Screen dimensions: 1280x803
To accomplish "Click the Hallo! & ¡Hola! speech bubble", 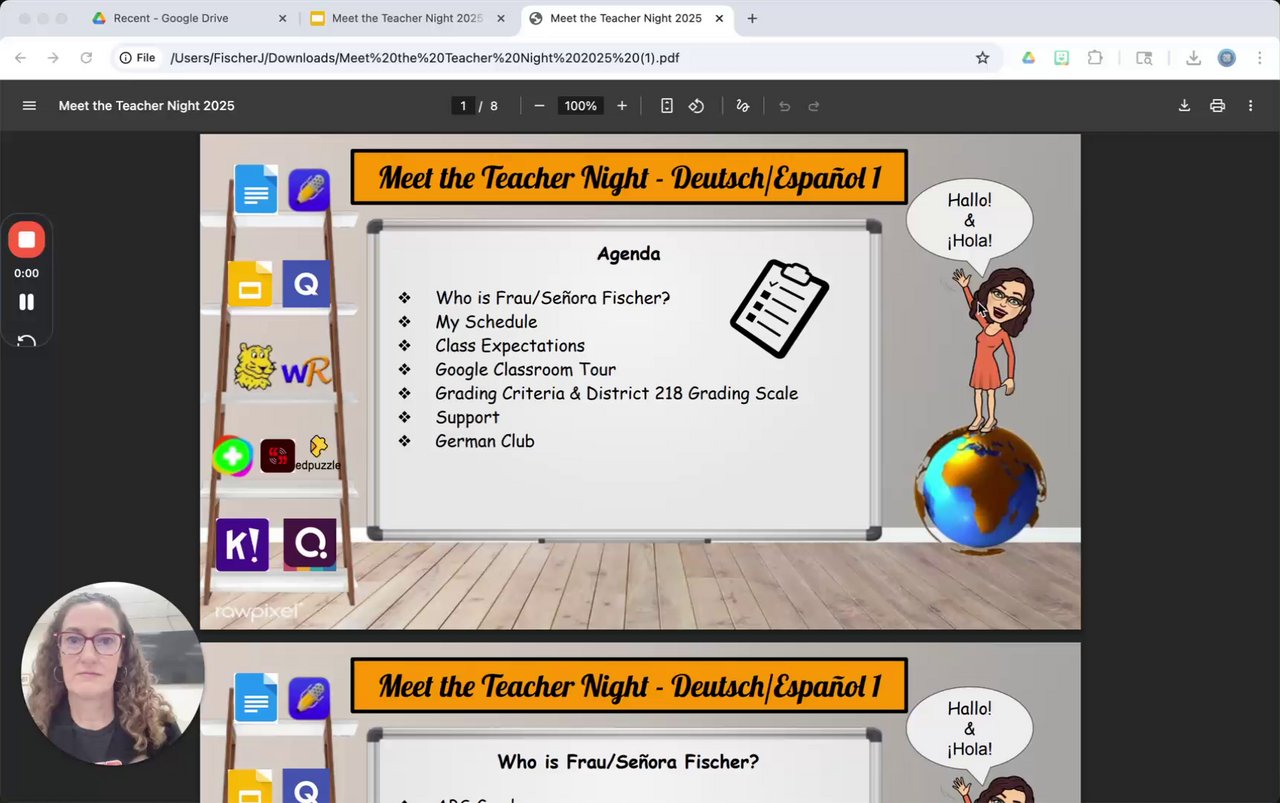I will coord(970,221).
